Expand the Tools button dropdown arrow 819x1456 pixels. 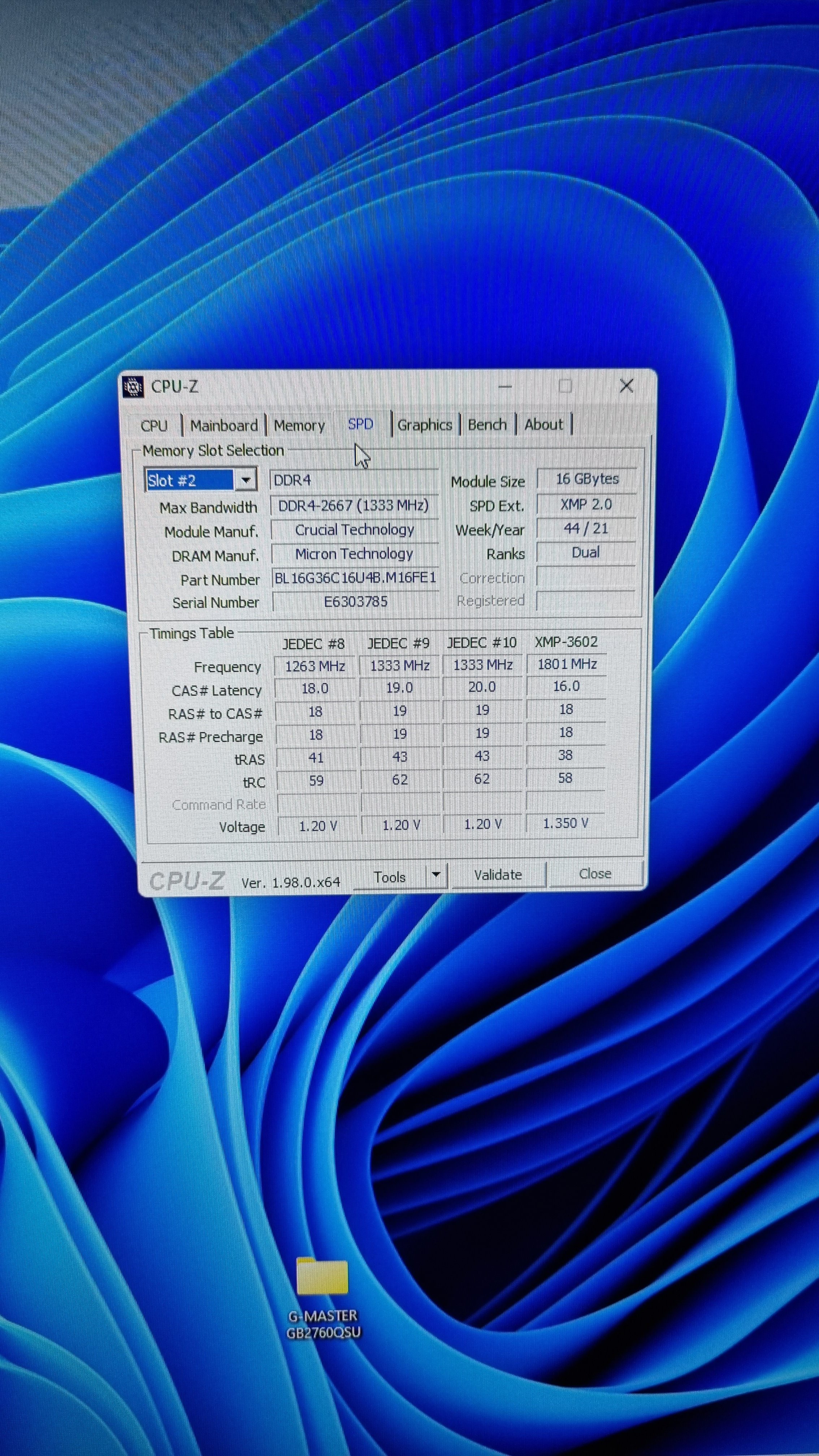pos(436,875)
